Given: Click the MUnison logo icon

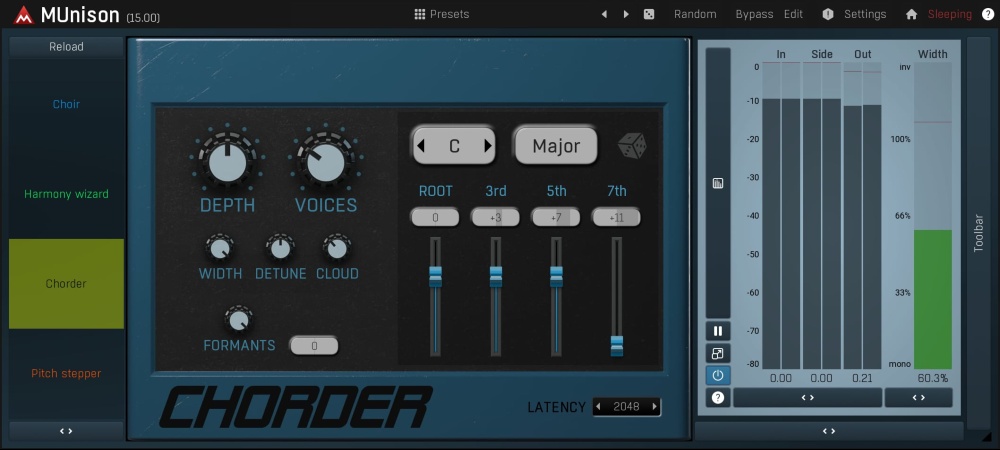Looking at the screenshot, I should (24, 14).
